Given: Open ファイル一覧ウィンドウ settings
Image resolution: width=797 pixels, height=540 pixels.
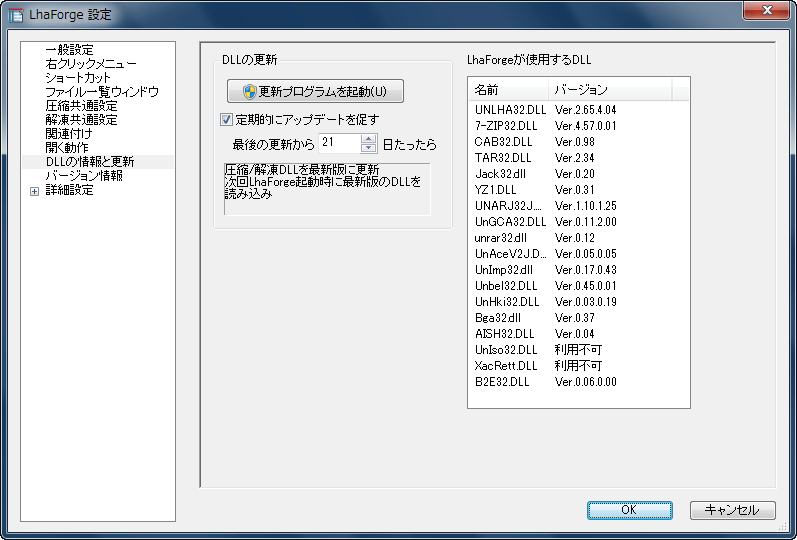Looking at the screenshot, I should click(102, 92).
